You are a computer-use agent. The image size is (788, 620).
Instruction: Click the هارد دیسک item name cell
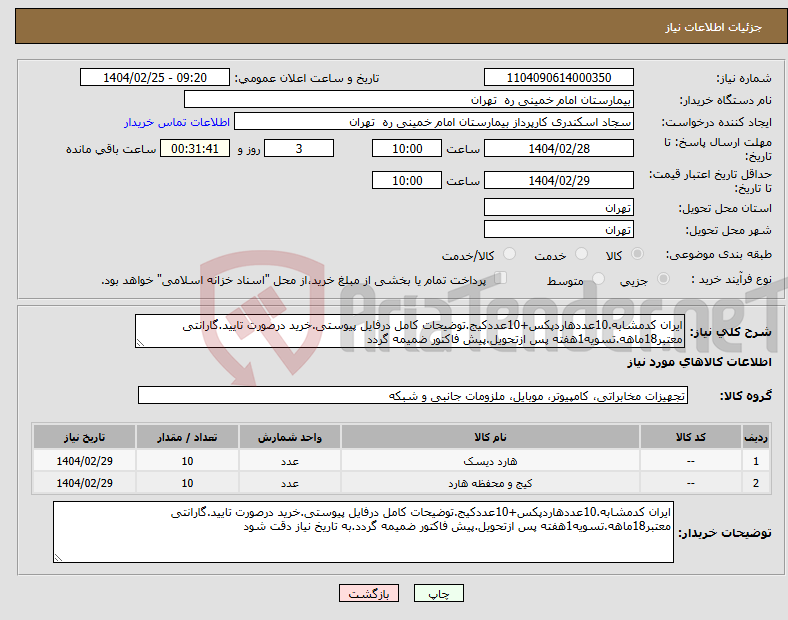[490, 461]
